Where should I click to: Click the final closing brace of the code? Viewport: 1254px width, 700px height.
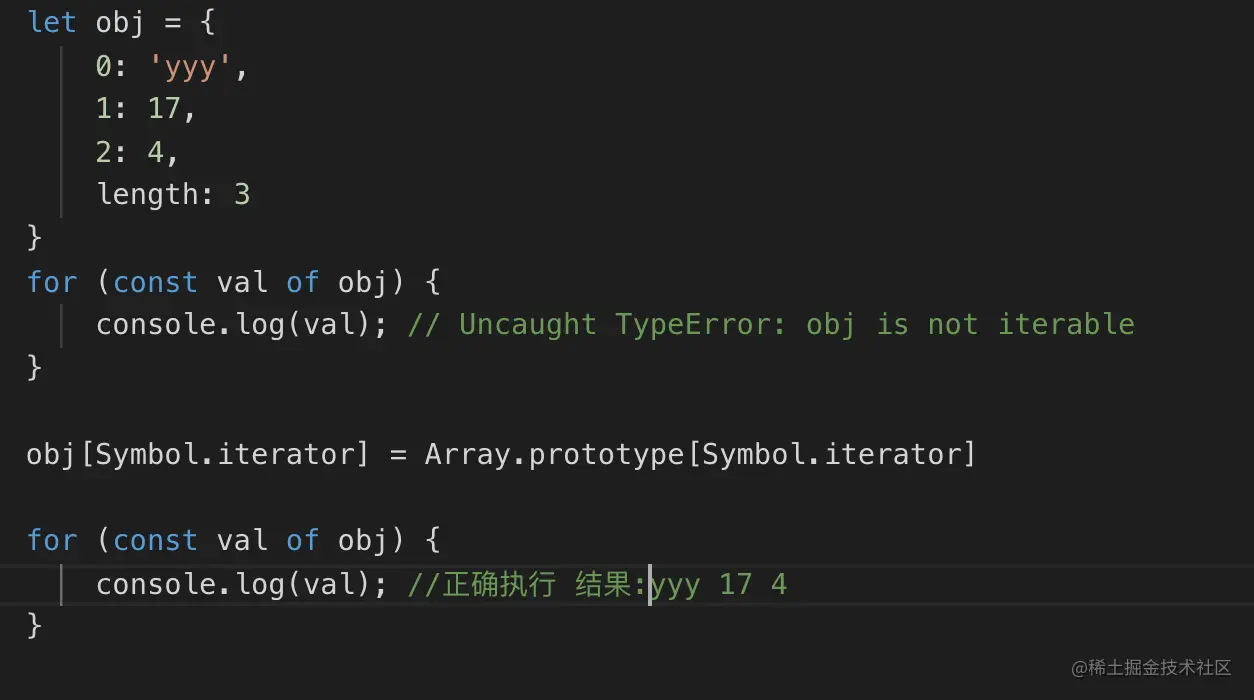point(35,627)
